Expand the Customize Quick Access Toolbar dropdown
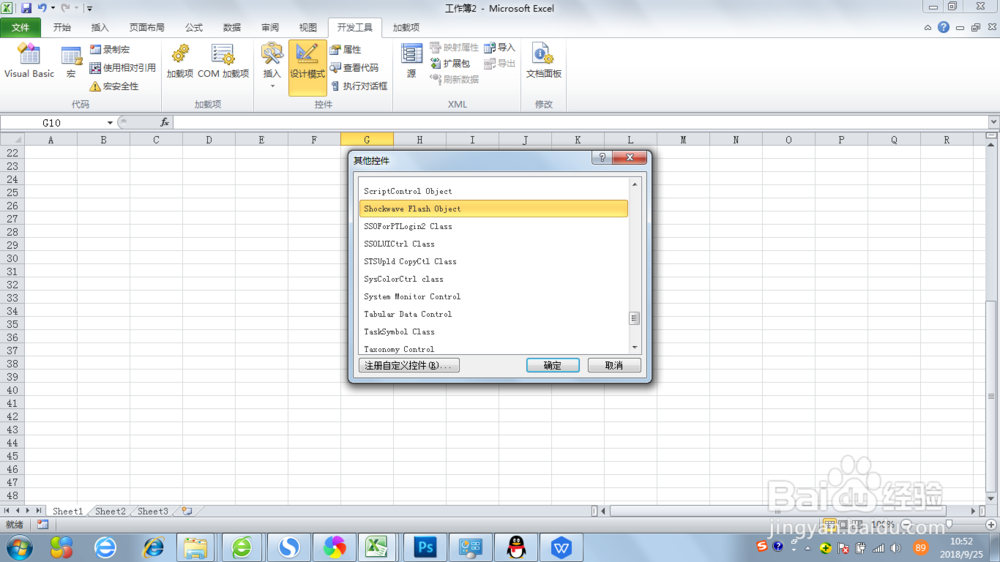 click(89, 8)
